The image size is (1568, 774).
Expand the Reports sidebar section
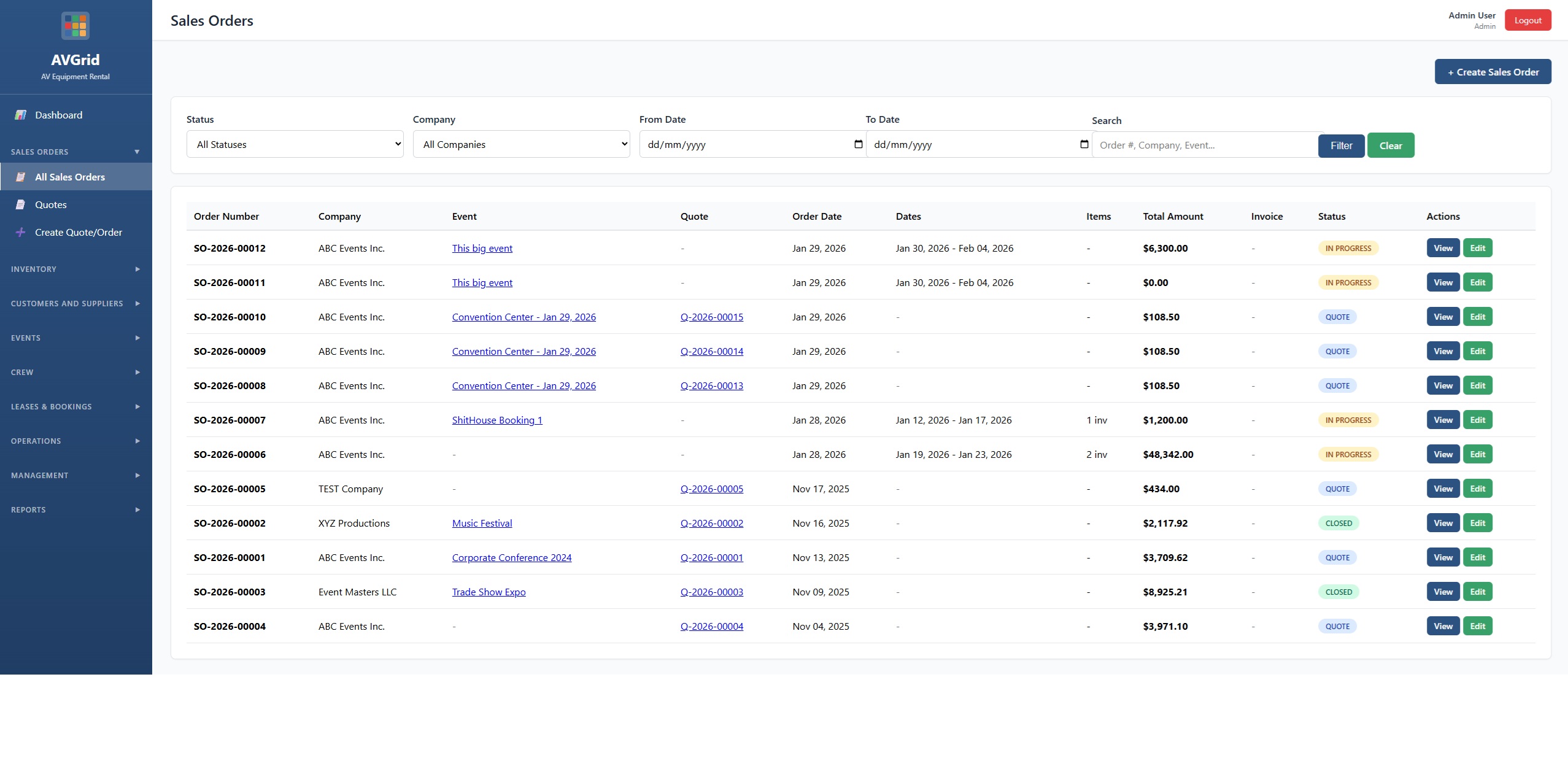point(28,509)
